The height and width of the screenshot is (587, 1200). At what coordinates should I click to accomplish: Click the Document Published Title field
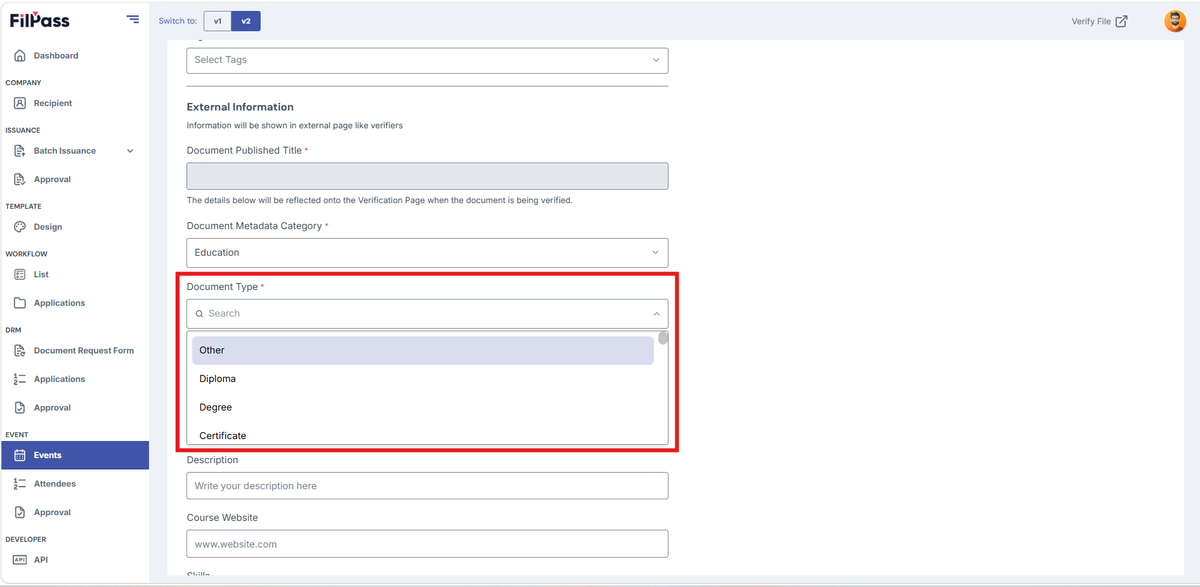point(427,176)
